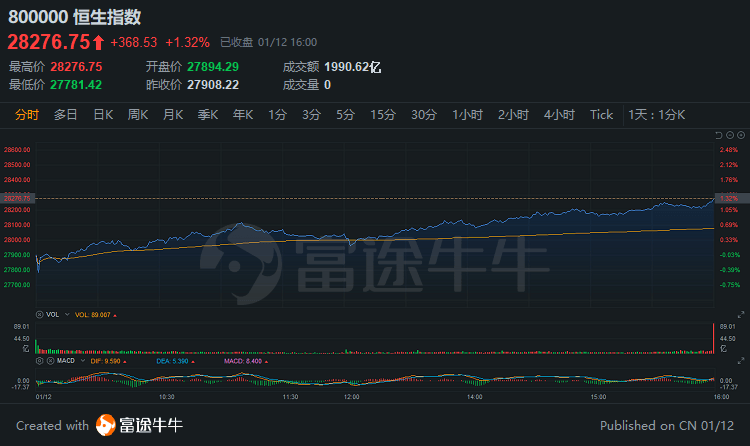The image size is (750, 446).
Task: Switch to the 周K chart tab
Action: (x=138, y=115)
